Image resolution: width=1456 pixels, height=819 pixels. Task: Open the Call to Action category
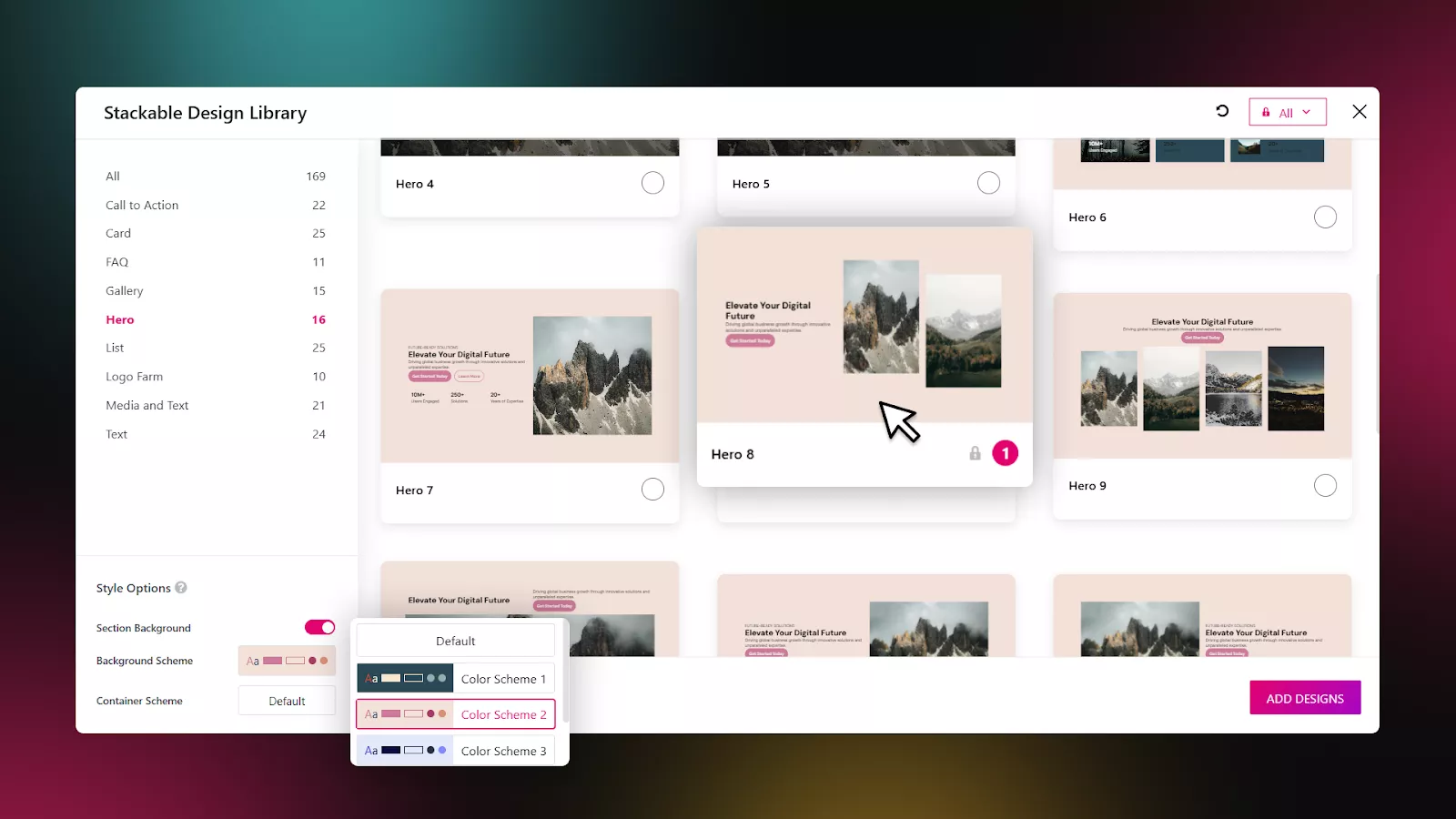142,205
